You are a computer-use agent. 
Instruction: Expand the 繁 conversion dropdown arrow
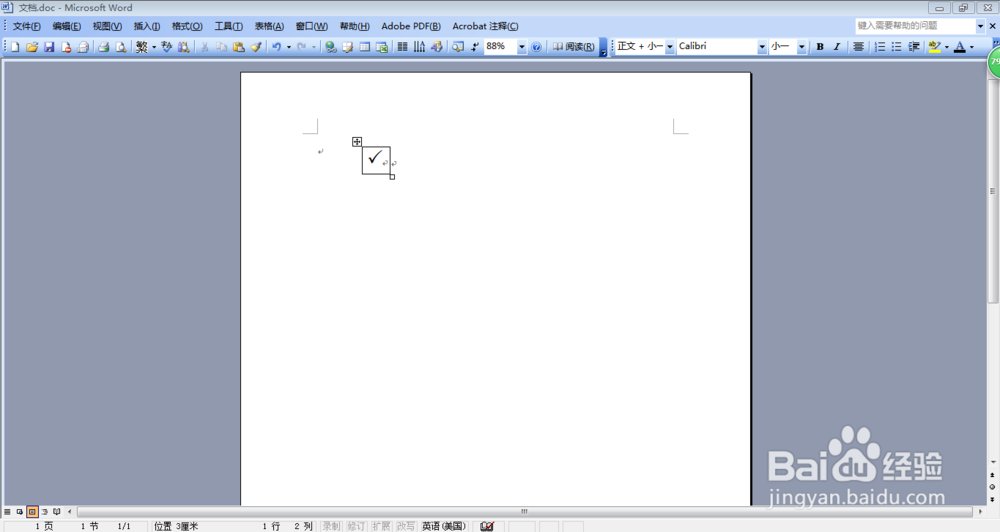(x=154, y=47)
